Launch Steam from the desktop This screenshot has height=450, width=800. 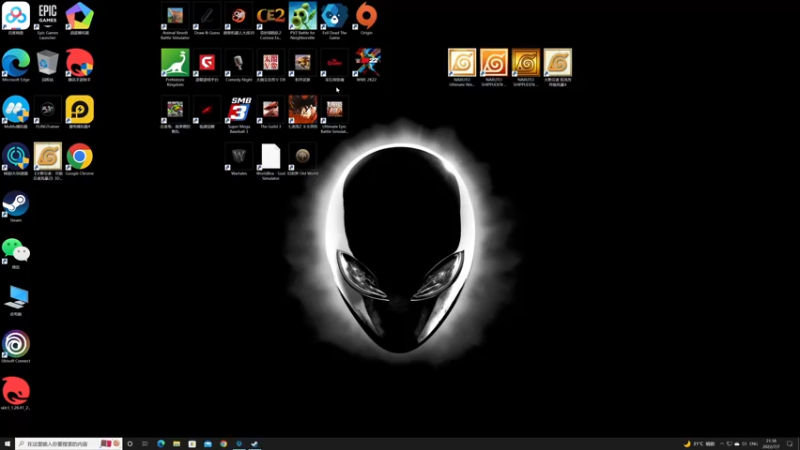coord(16,206)
